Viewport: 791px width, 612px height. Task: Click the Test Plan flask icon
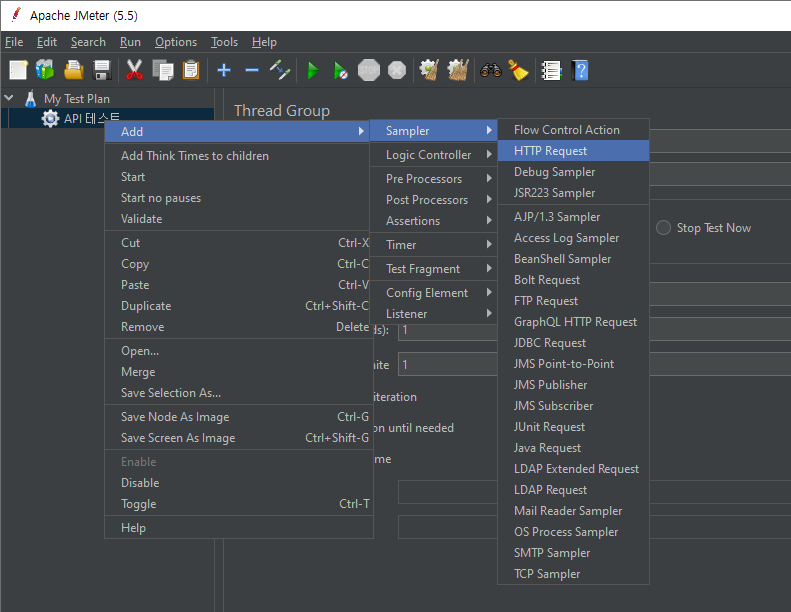pos(31,98)
